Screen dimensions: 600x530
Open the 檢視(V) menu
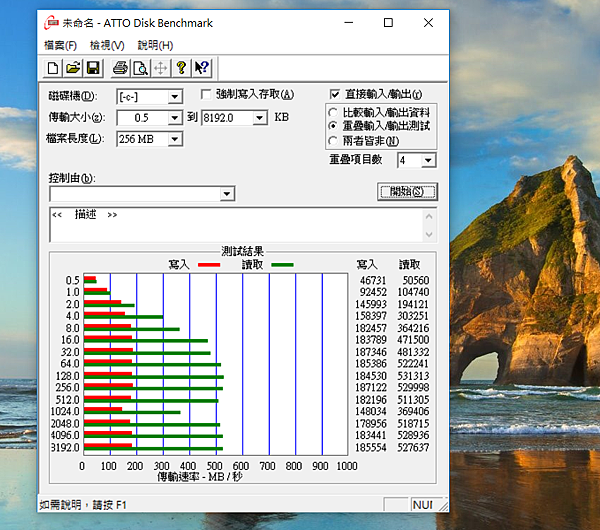pos(107,46)
